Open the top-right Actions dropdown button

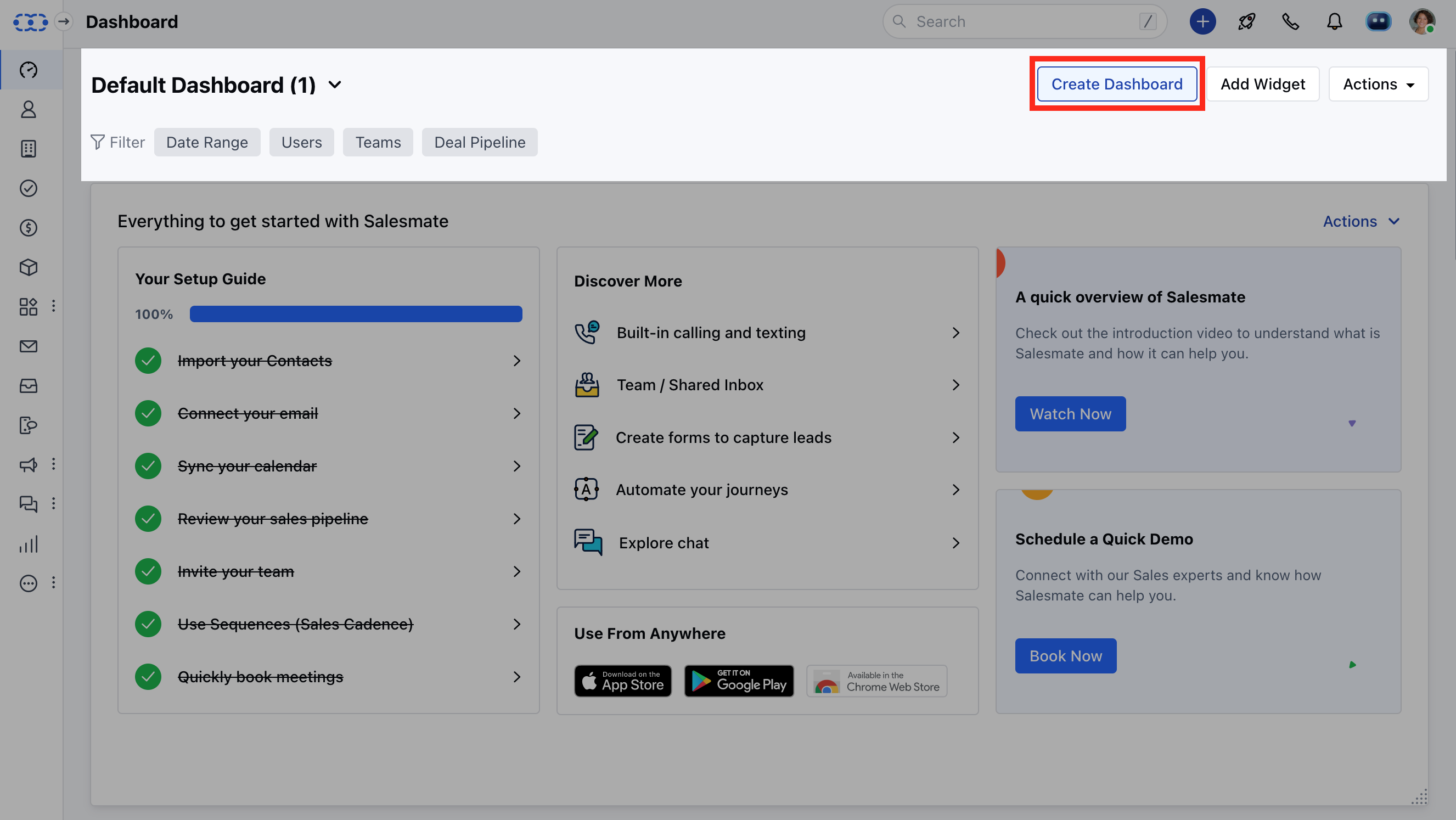coord(1378,84)
